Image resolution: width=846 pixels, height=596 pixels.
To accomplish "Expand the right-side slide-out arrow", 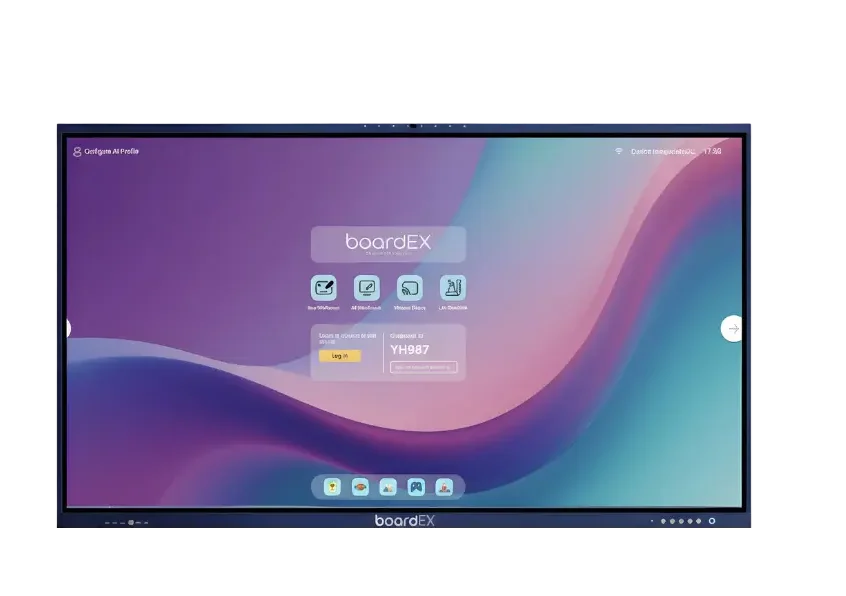I will point(731,328).
